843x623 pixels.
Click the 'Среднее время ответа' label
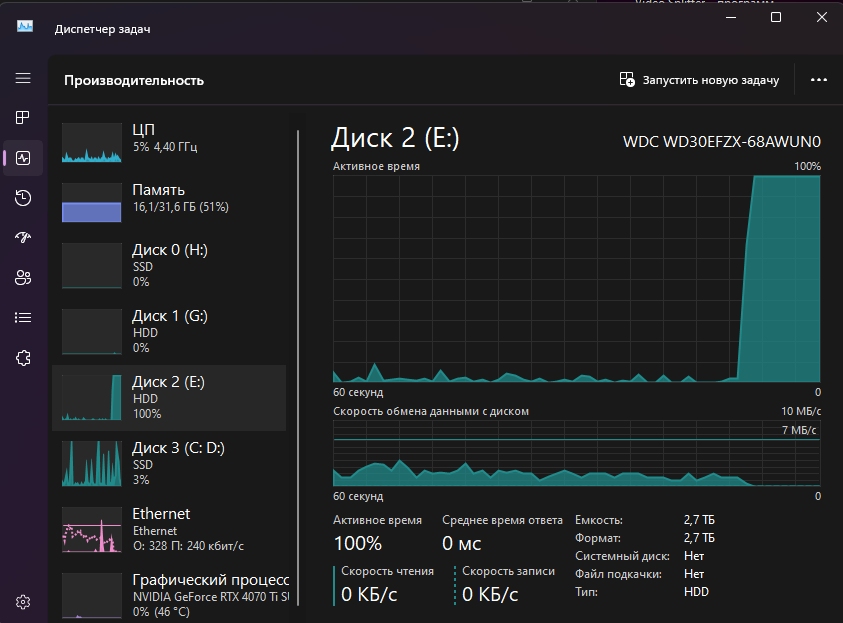502,520
